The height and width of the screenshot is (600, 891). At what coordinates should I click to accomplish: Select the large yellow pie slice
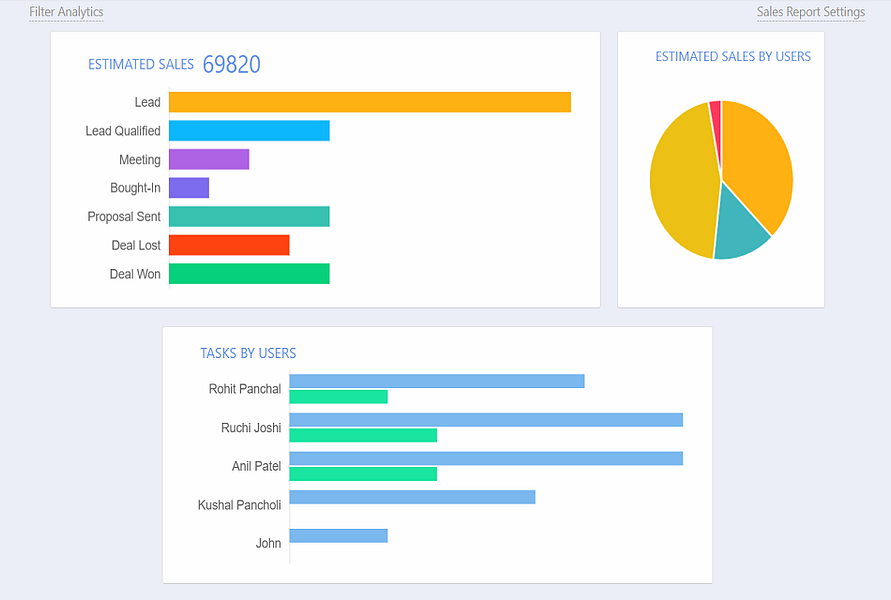tap(682, 182)
